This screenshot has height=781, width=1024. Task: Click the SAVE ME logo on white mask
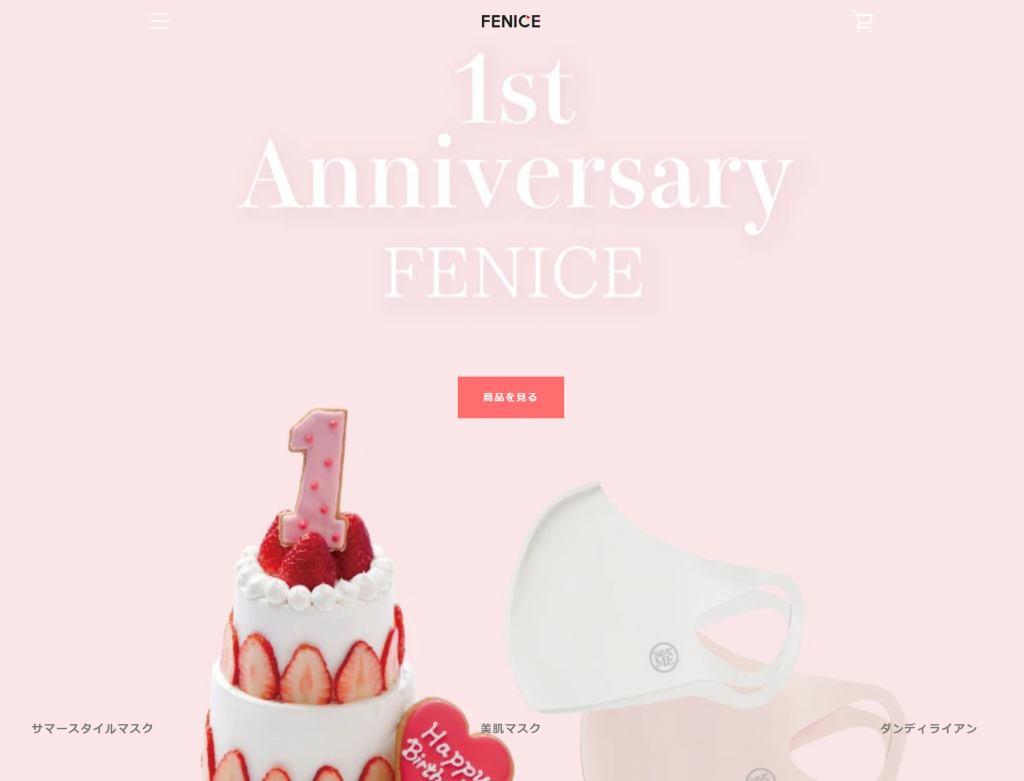click(664, 657)
